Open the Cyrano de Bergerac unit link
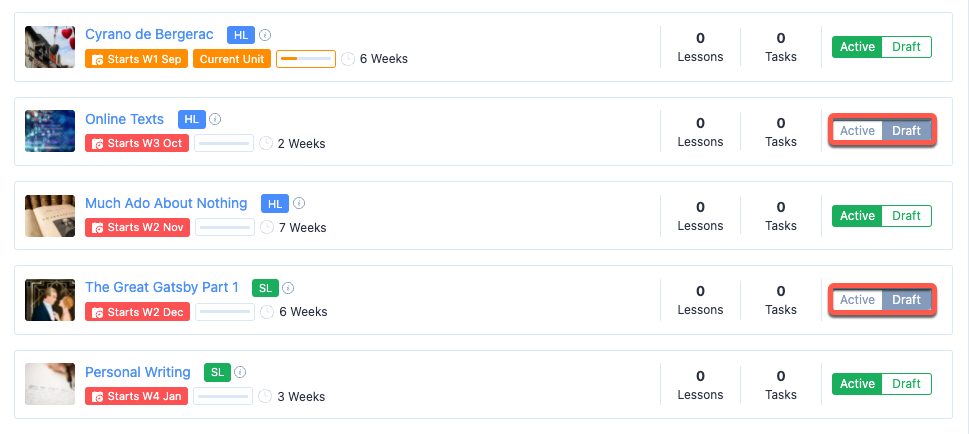Image resolution: width=969 pixels, height=434 pixels. pyautogui.click(x=149, y=35)
